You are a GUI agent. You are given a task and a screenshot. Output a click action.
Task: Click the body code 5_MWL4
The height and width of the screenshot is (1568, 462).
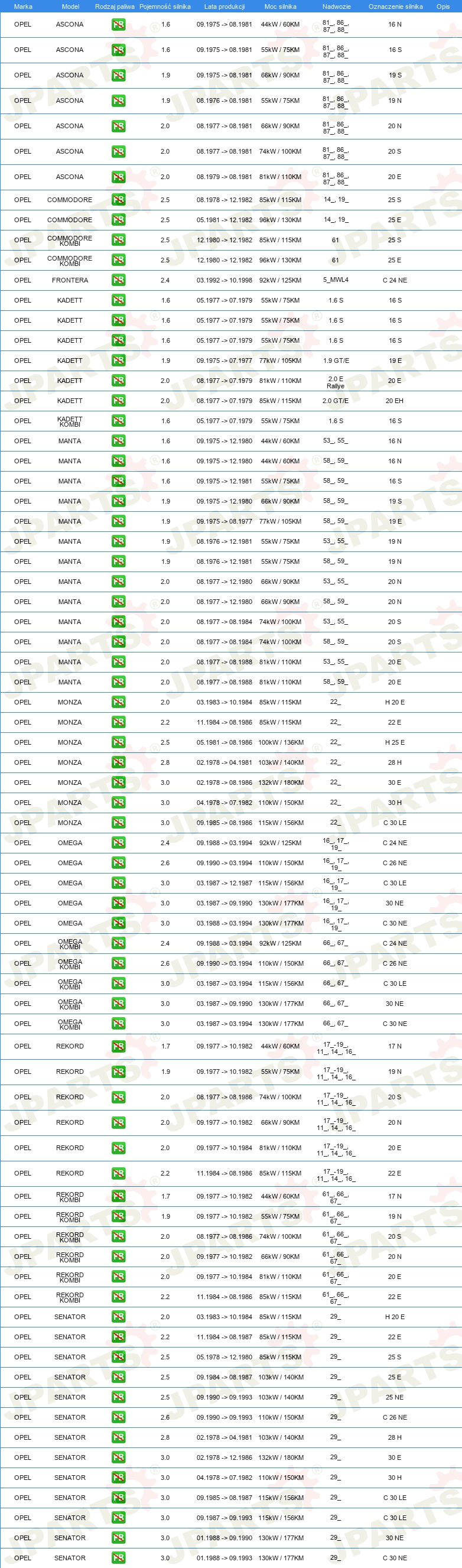[336, 280]
